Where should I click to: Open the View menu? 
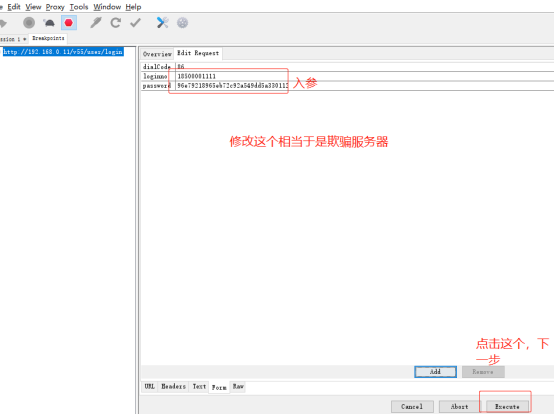[x=33, y=7]
